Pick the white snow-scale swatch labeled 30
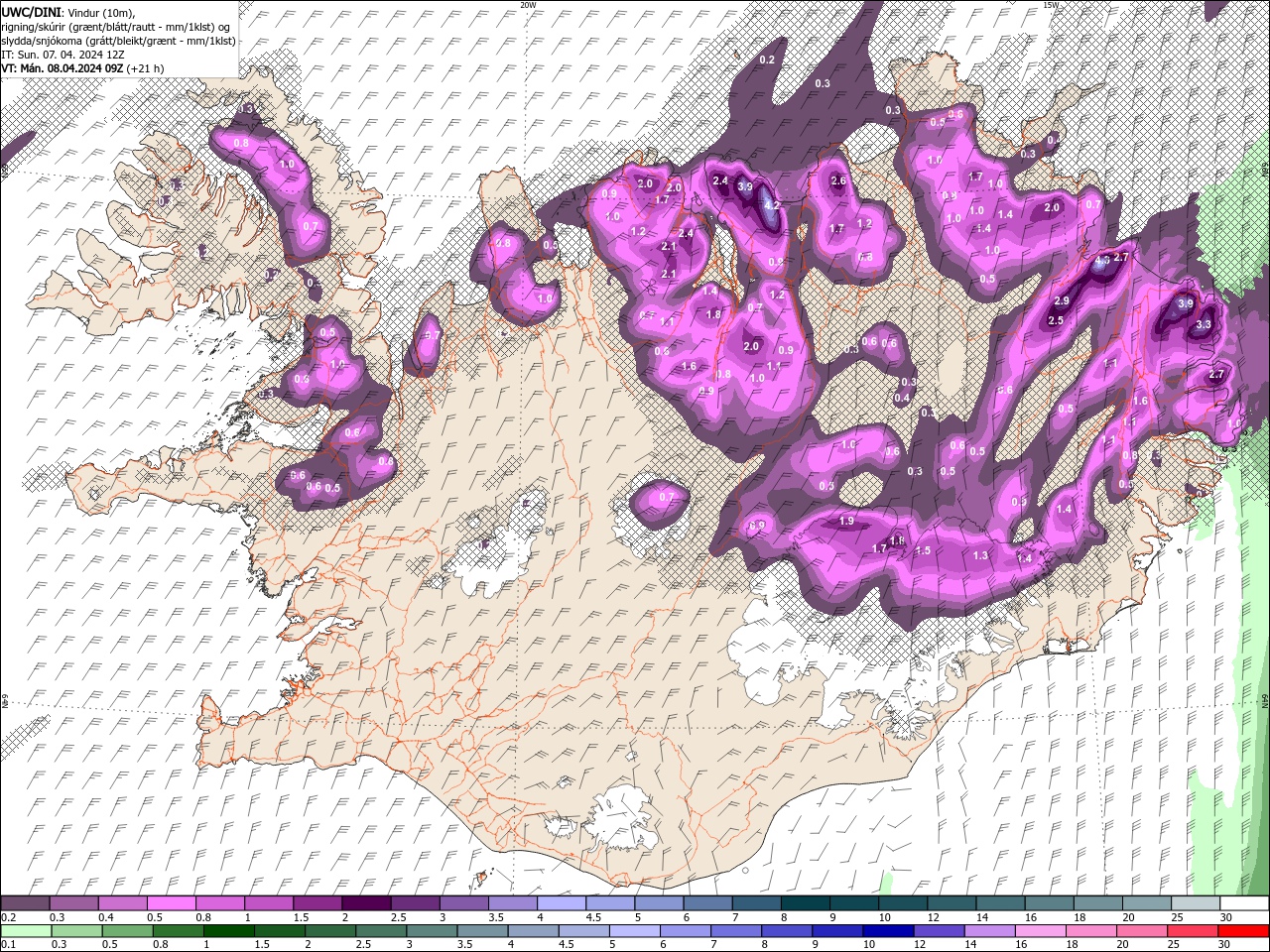The image size is (1270, 952). pos(1244,903)
